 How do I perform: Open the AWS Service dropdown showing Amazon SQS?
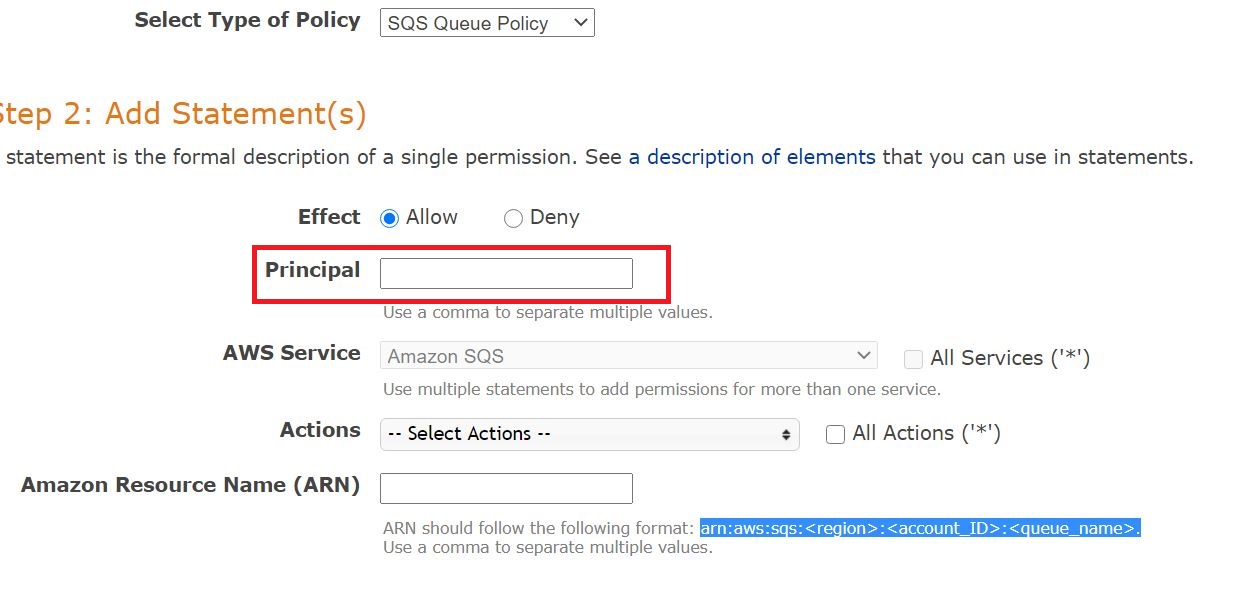point(628,356)
